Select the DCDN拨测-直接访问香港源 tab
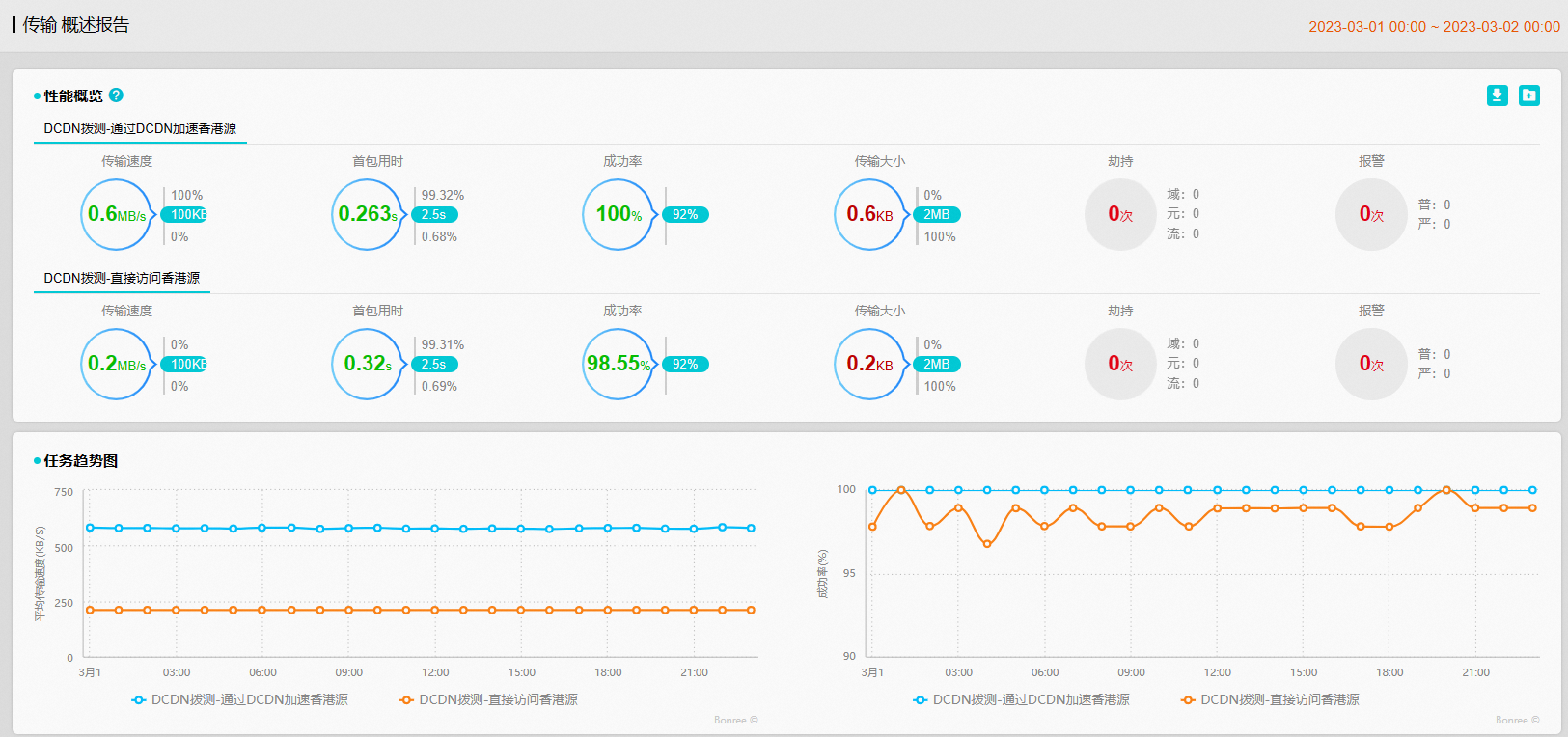 (x=122, y=278)
